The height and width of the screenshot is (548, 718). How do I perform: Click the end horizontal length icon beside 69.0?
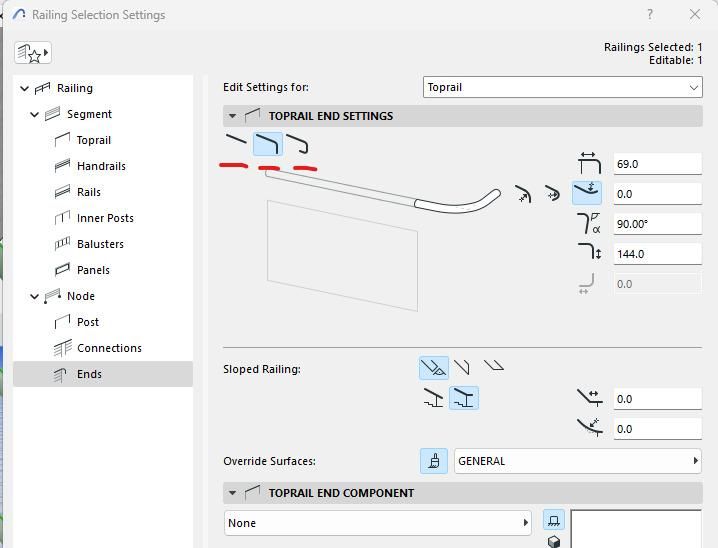pos(588,163)
